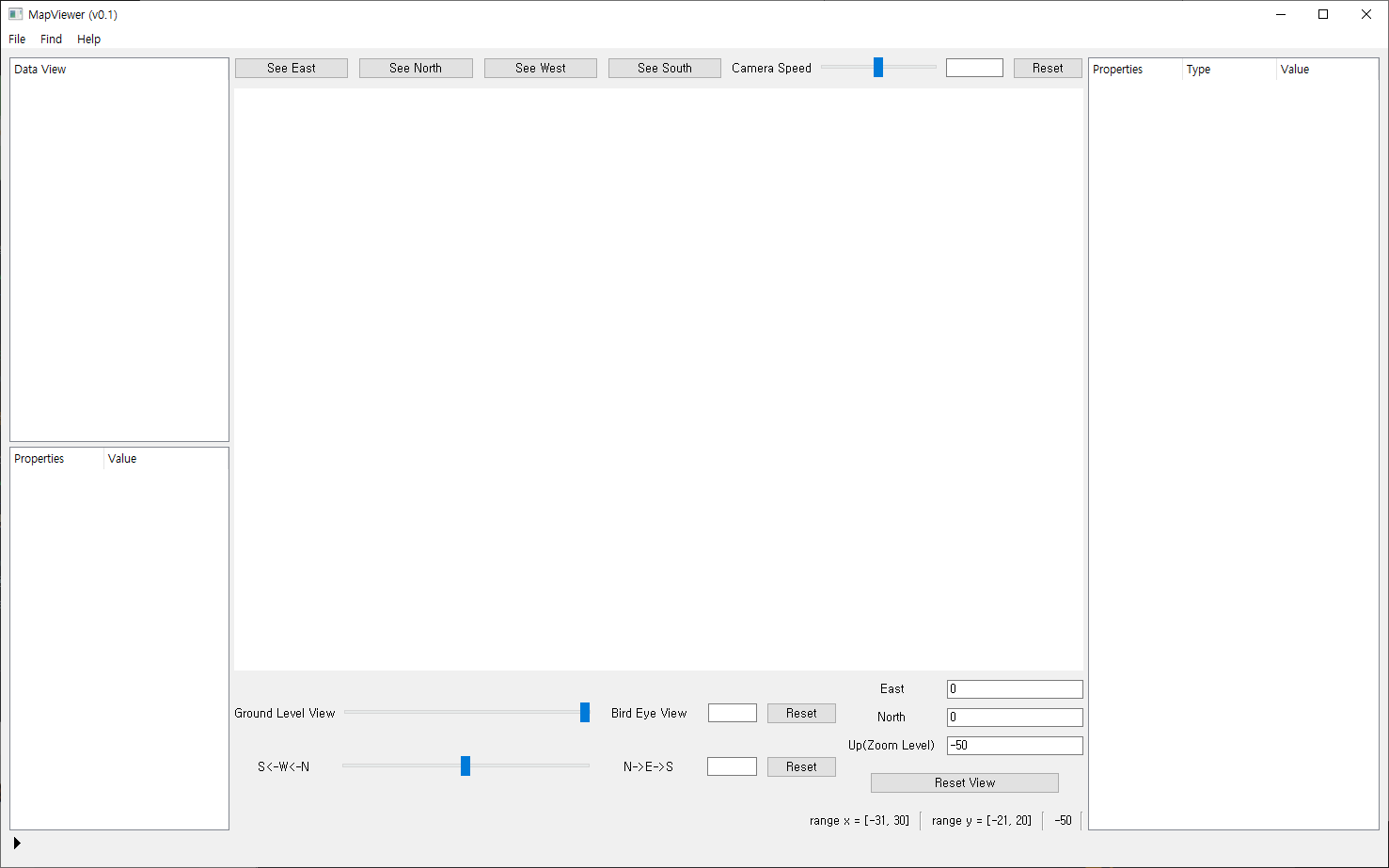This screenshot has width=1389, height=868.
Task: Click the MapViewer app icon in title bar
Action: pos(15,14)
